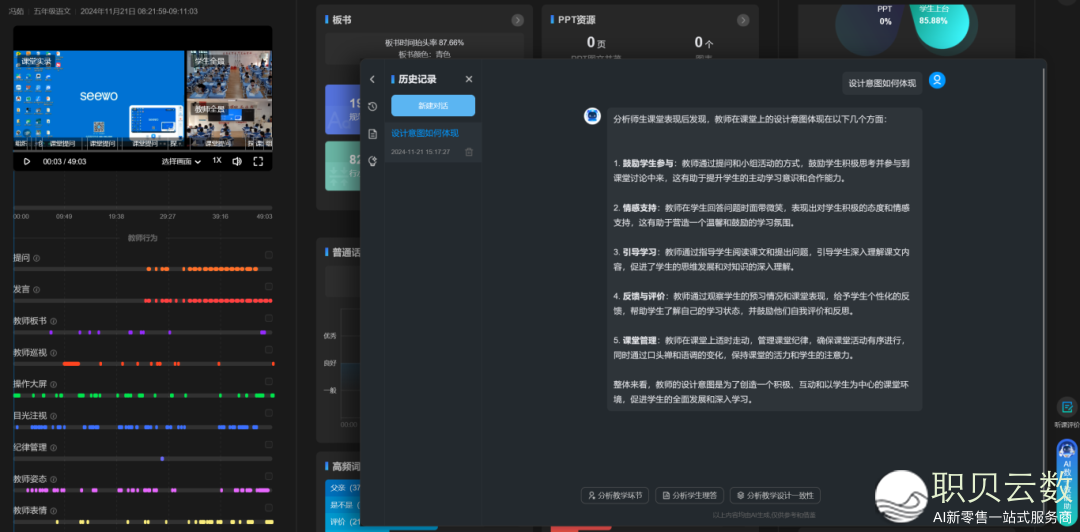
Task: Click the 学生全景 video view thumbnail
Action: (x=229, y=74)
